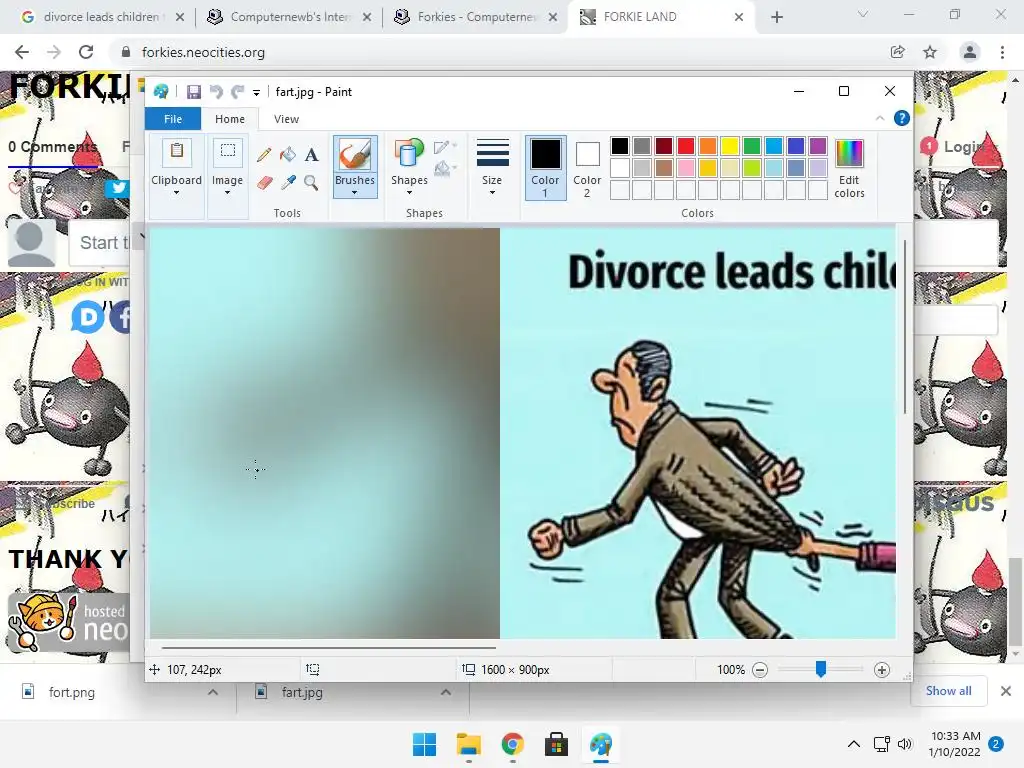The height and width of the screenshot is (768, 1024).
Task: Select the Fill with color bucket tool
Action: pos(287,155)
